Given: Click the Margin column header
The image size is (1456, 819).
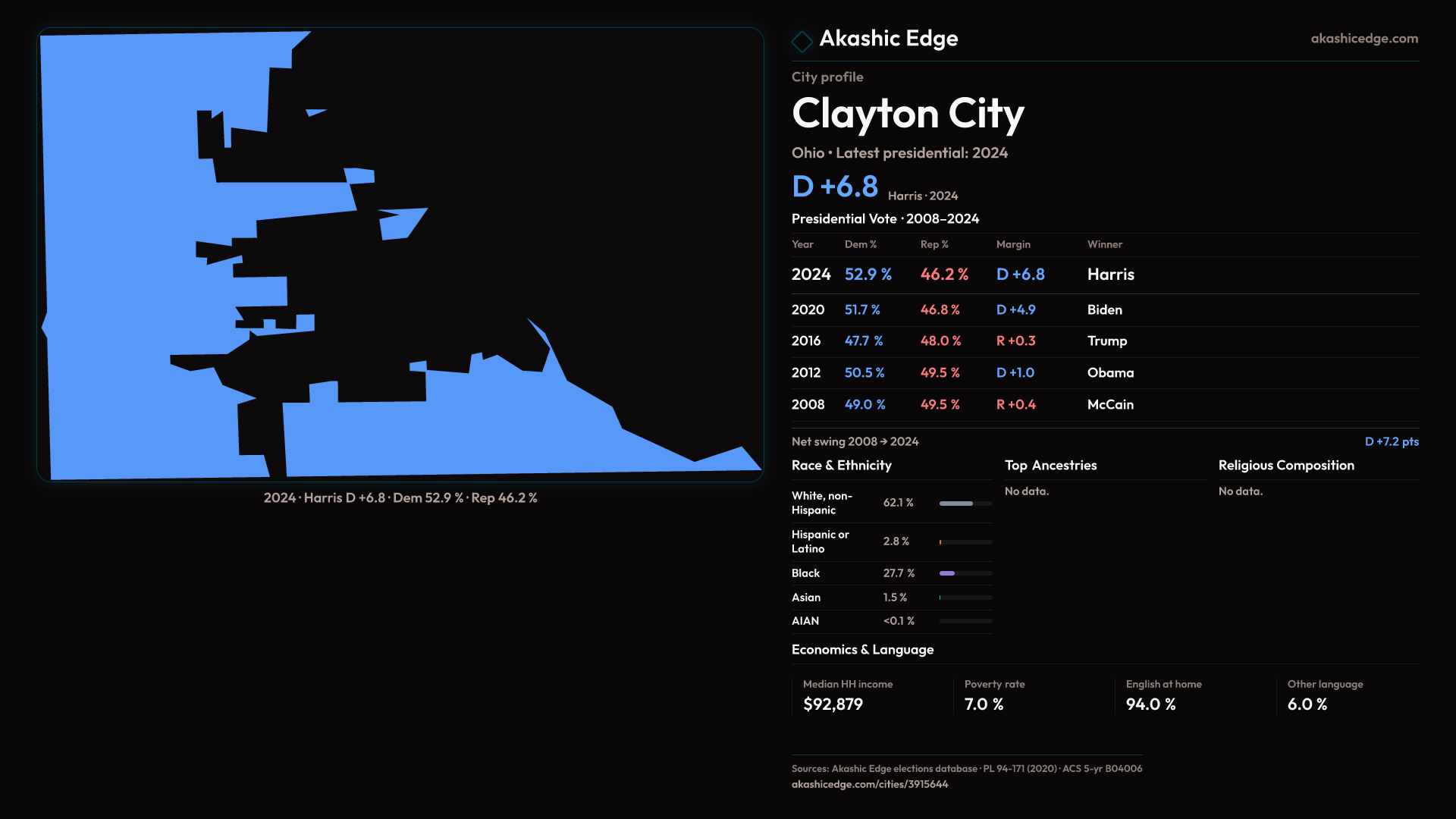Looking at the screenshot, I should click(x=1013, y=244).
